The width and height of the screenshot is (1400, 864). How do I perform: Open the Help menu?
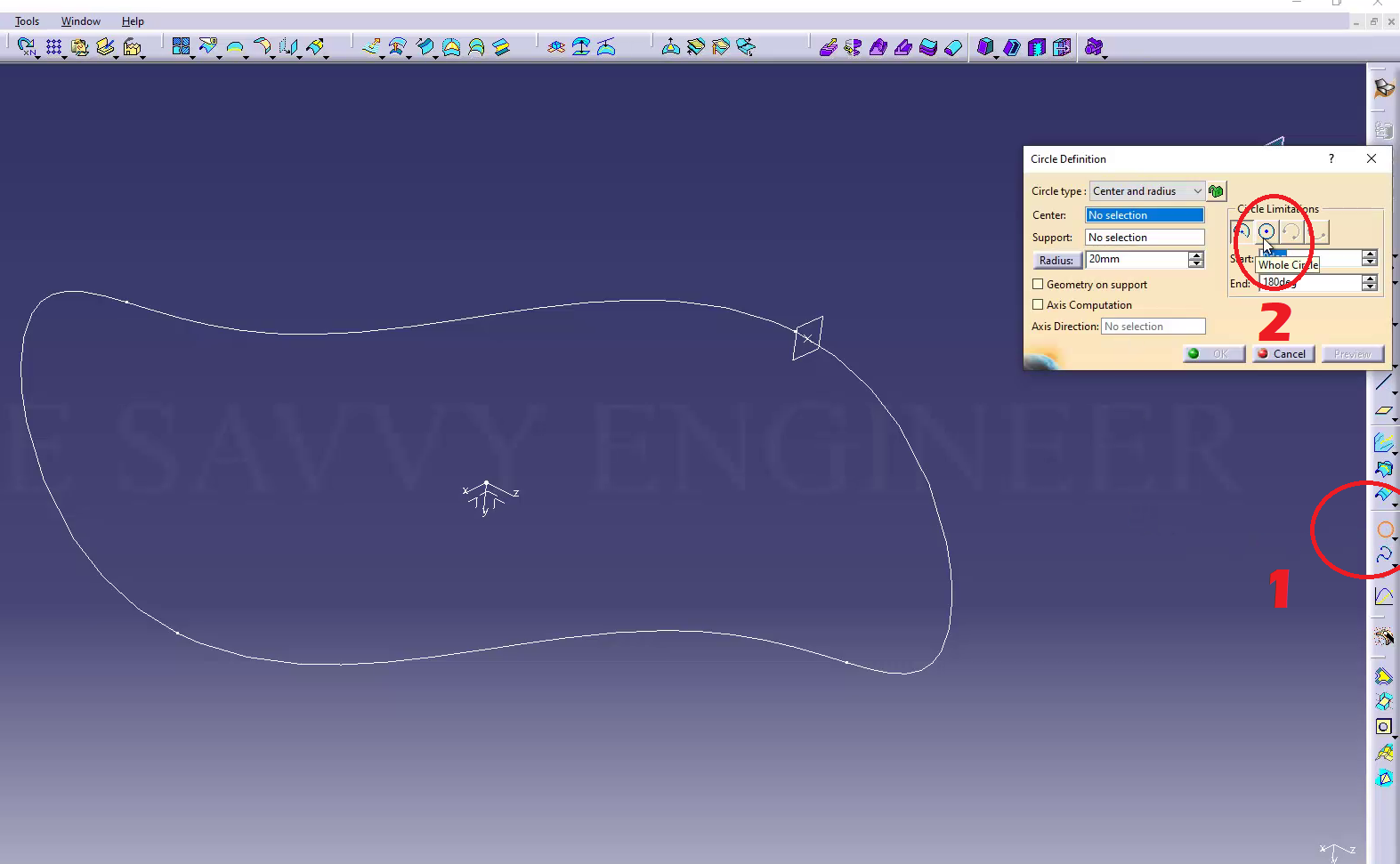pos(133,21)
